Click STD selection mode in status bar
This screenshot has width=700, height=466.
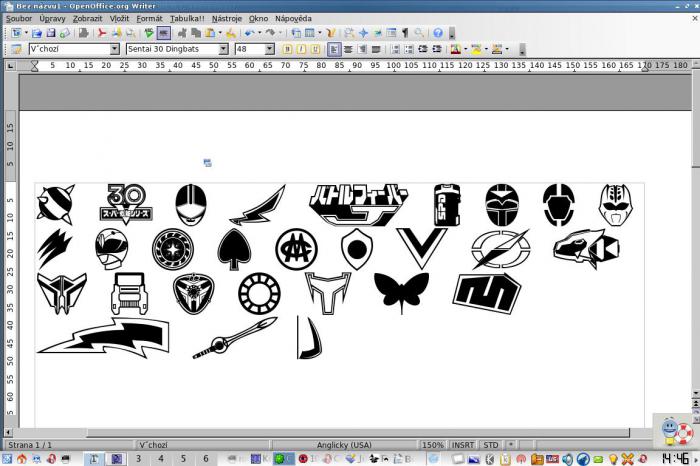tap(491, 445)
